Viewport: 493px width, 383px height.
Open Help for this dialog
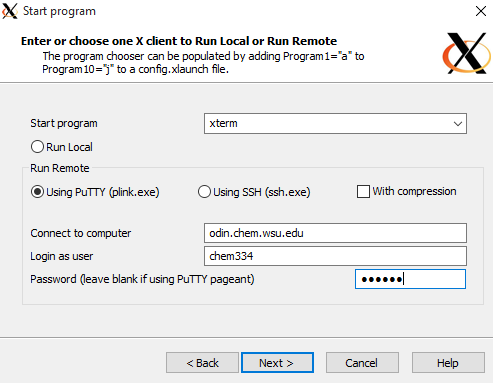click(448, 363)
